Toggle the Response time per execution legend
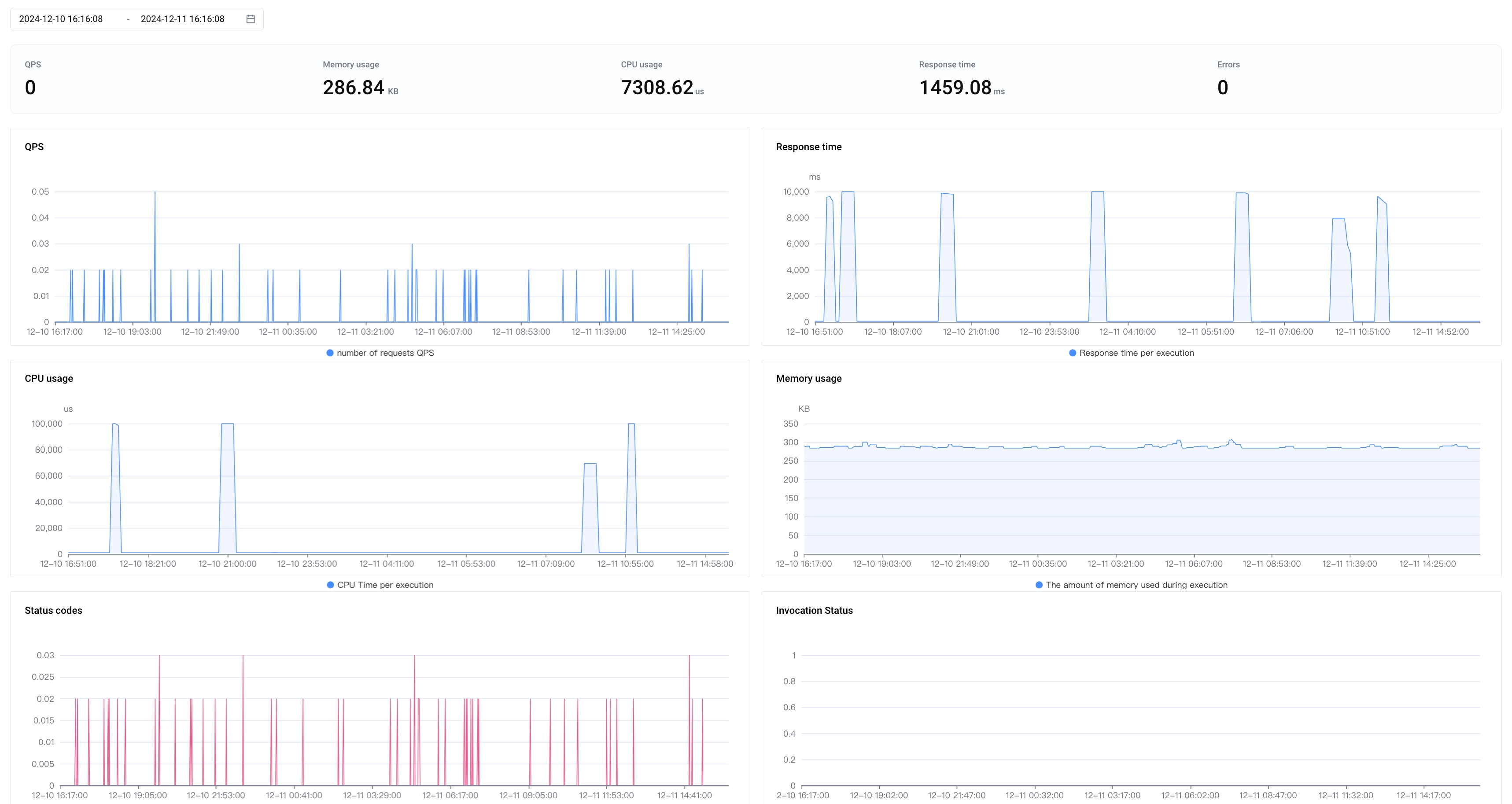1512x804 pixels. click(x=1132, y=353)
